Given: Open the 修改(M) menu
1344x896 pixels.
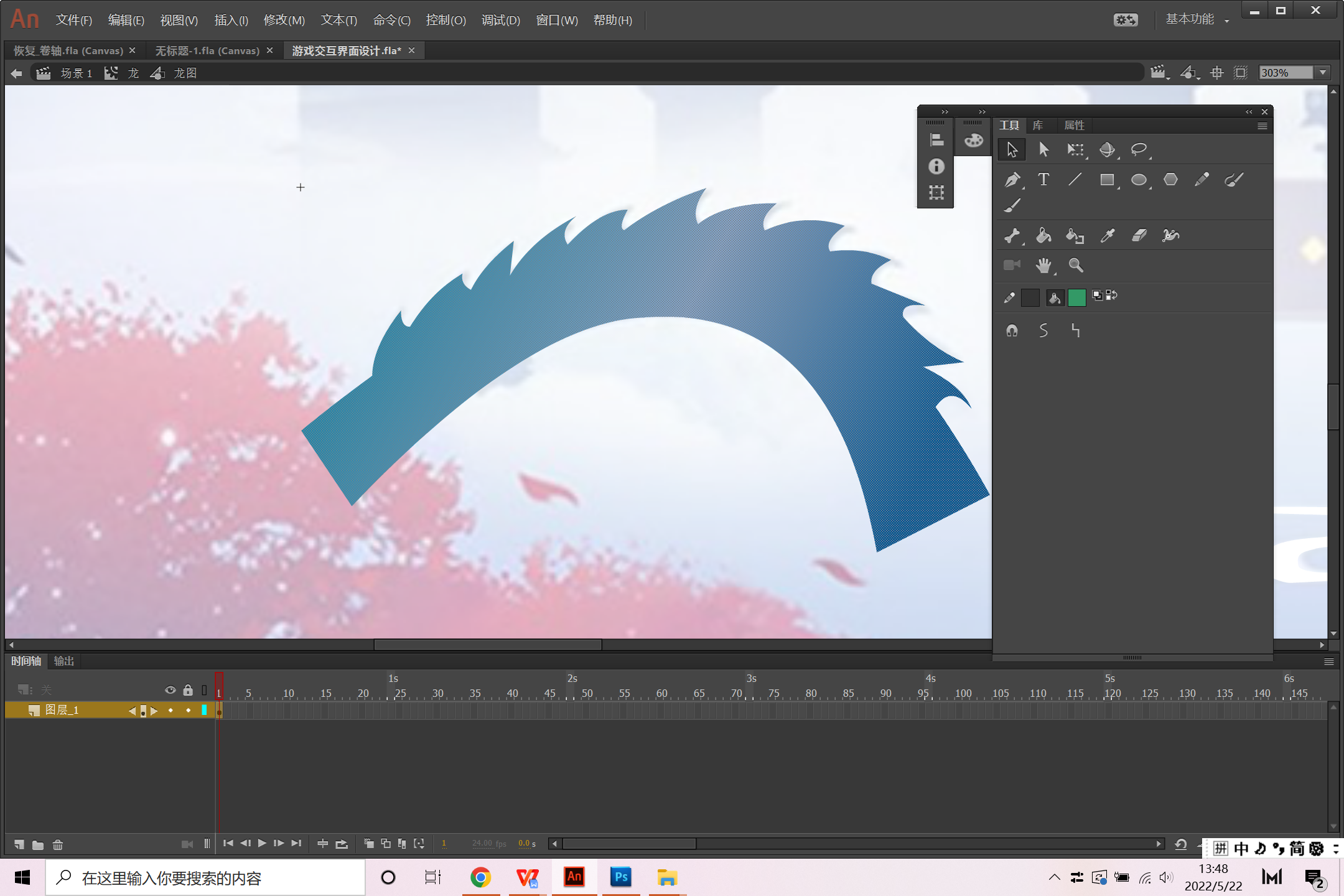Looking at the screenshot, I should click(x=284, y=20).
